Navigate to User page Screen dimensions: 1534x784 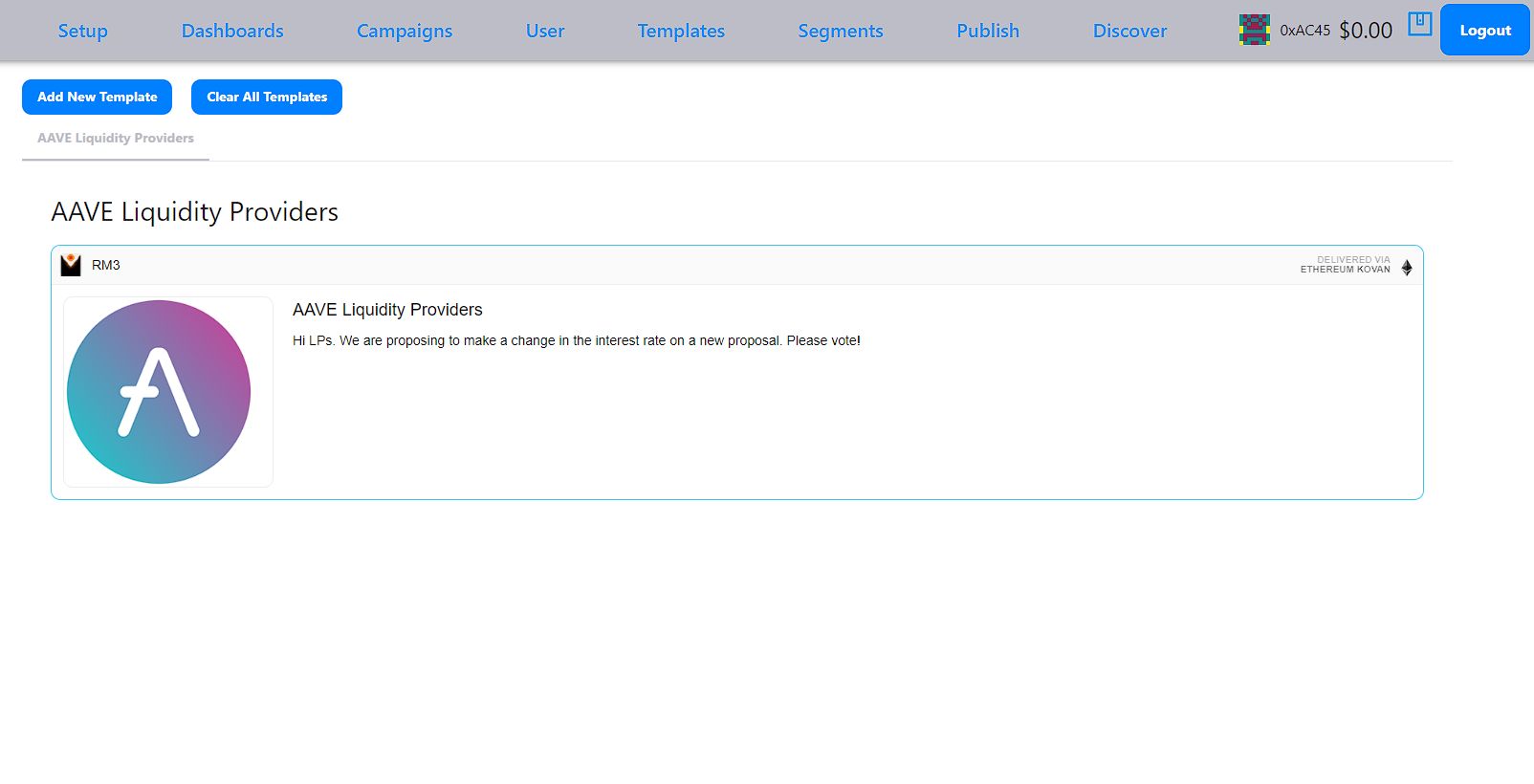click(x=545, y=31)
